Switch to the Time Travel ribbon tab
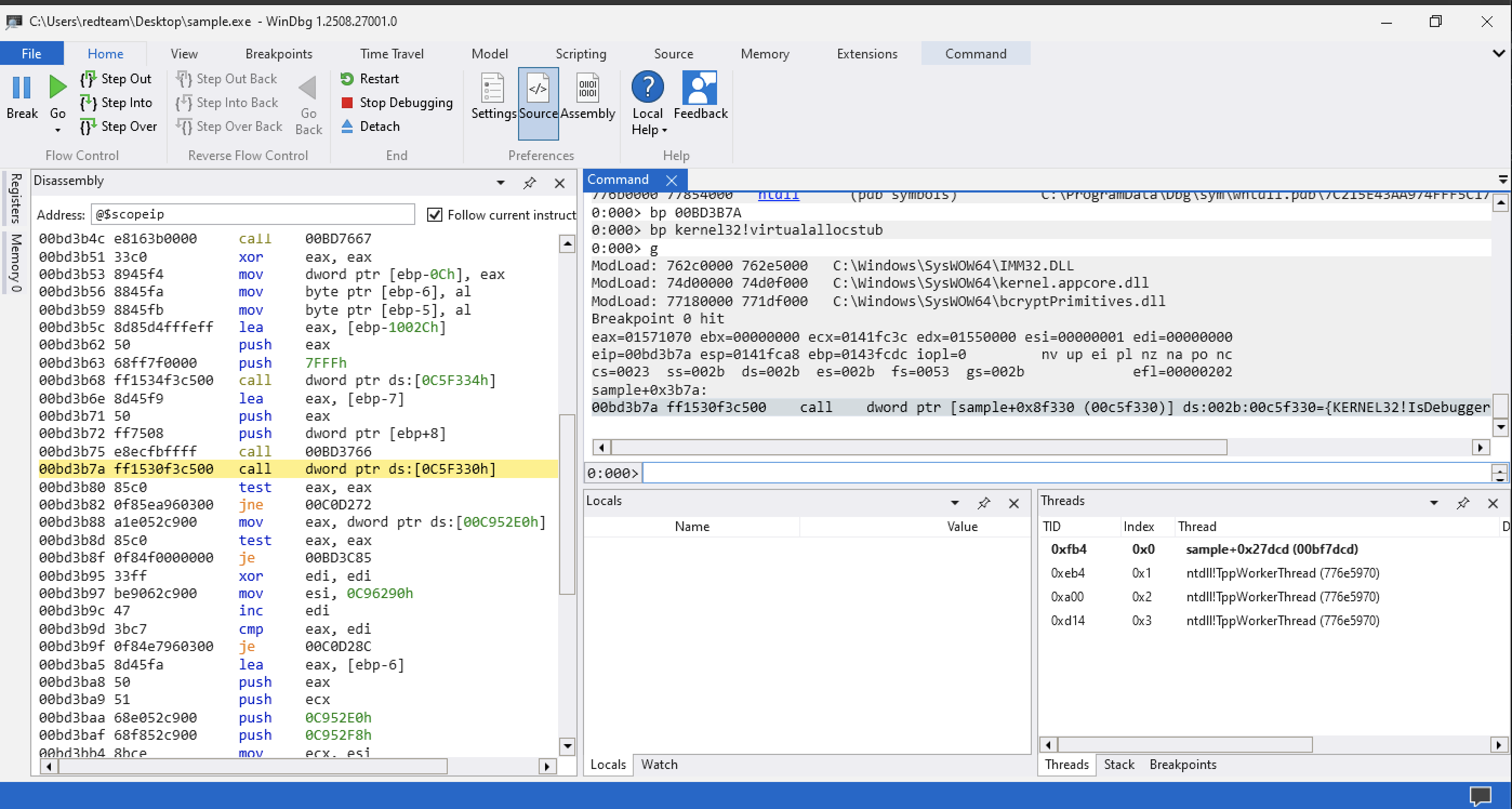Viewport: 1512px width, 809px height. [392, 54]
